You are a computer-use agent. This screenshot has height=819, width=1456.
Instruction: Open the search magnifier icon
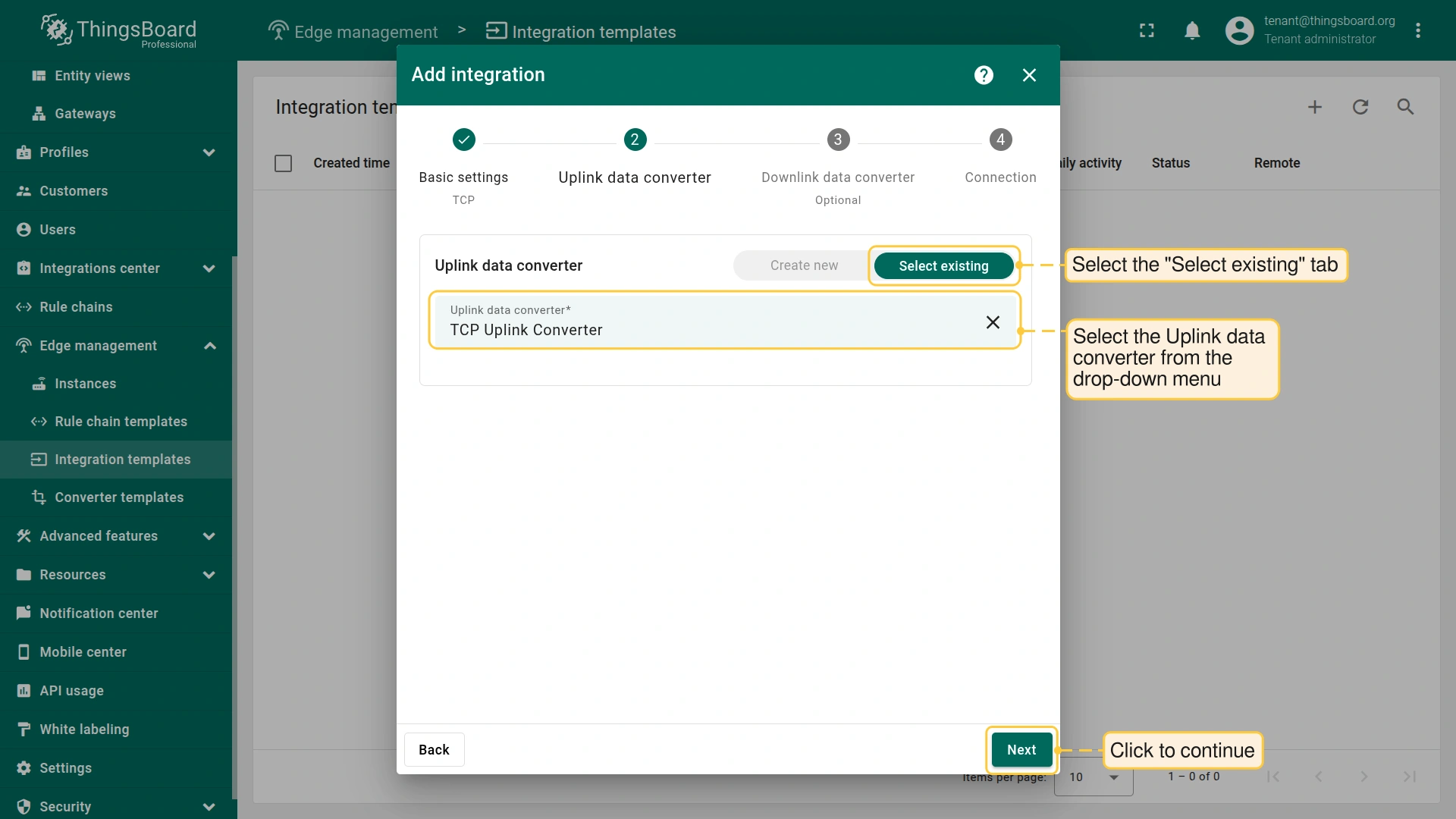click(x=1405, y=107)
